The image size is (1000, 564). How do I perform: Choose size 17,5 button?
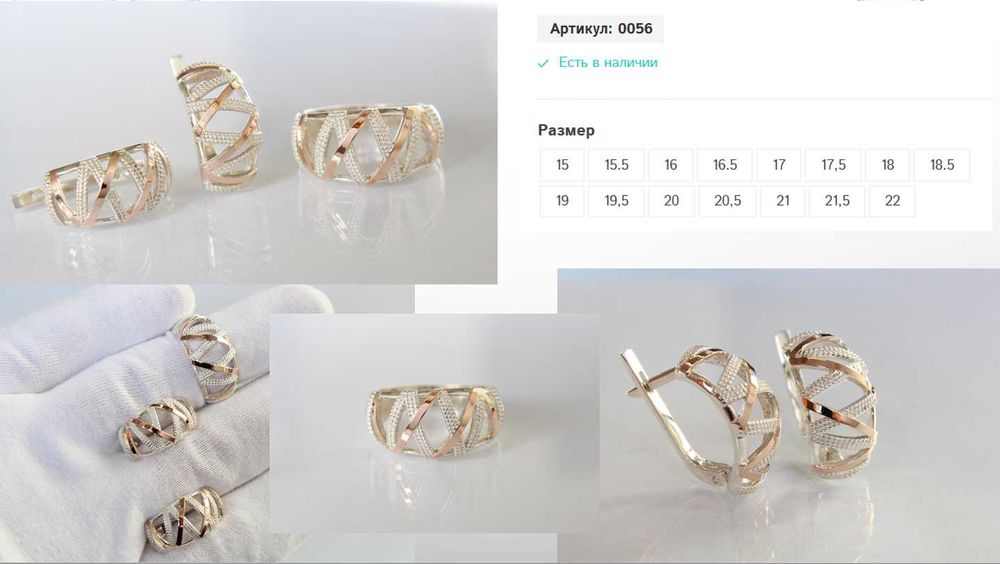[x=833, y=165]
